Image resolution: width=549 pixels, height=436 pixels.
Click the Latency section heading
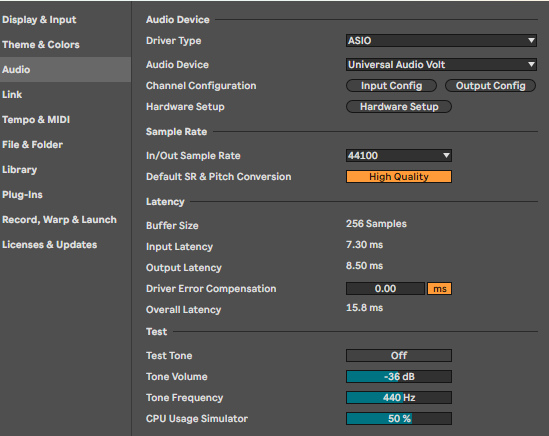click(165, 202)
